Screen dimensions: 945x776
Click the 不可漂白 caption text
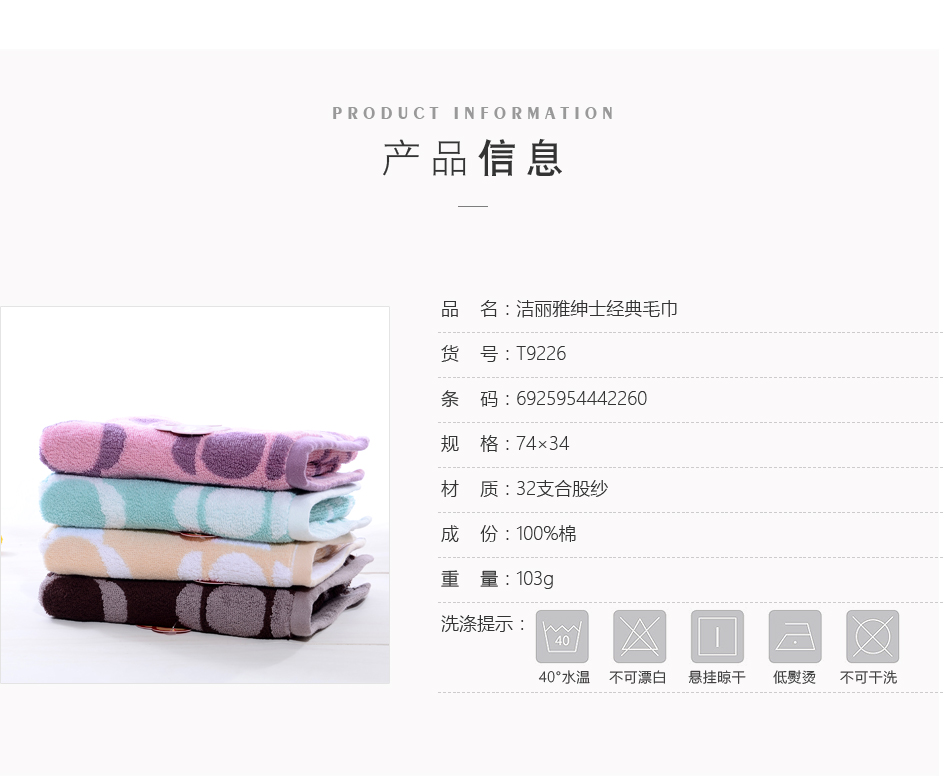click(x=638, y=677)
